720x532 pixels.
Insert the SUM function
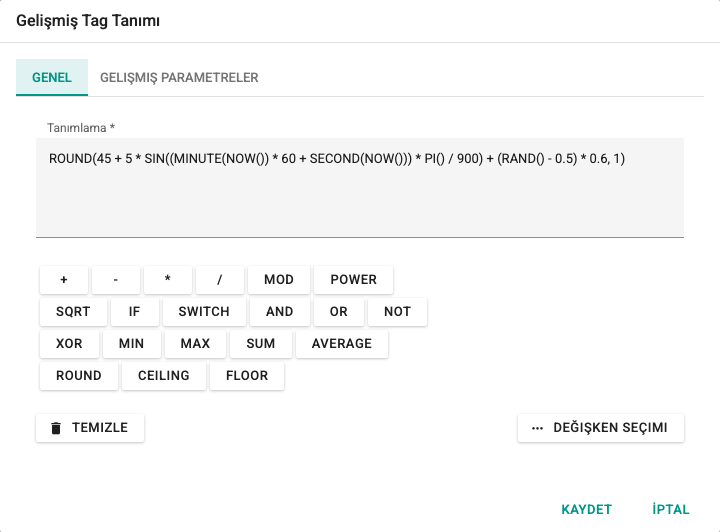coord(261,344)
